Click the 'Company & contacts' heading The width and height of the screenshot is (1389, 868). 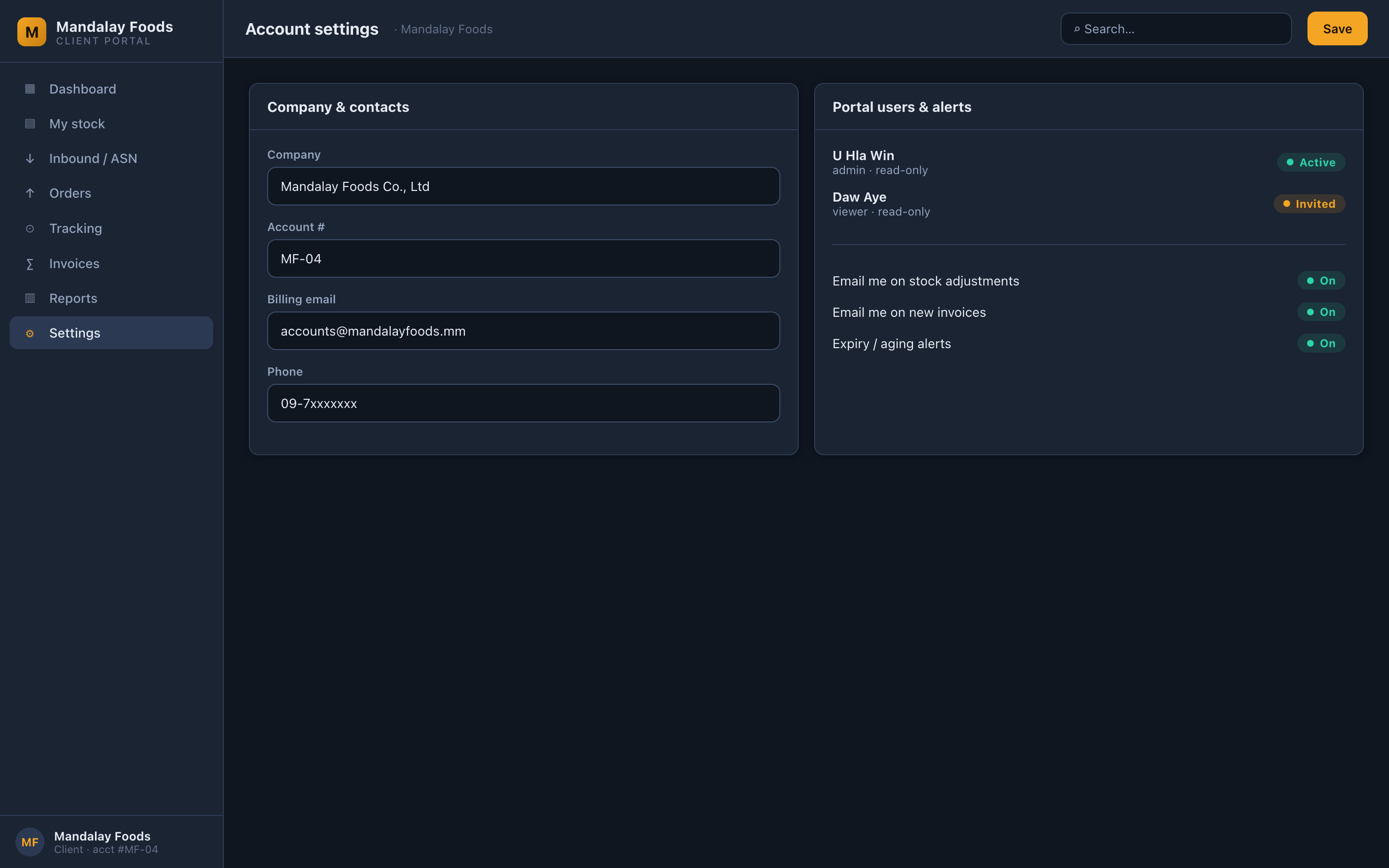pyautogui.click(x=338, y=107)
